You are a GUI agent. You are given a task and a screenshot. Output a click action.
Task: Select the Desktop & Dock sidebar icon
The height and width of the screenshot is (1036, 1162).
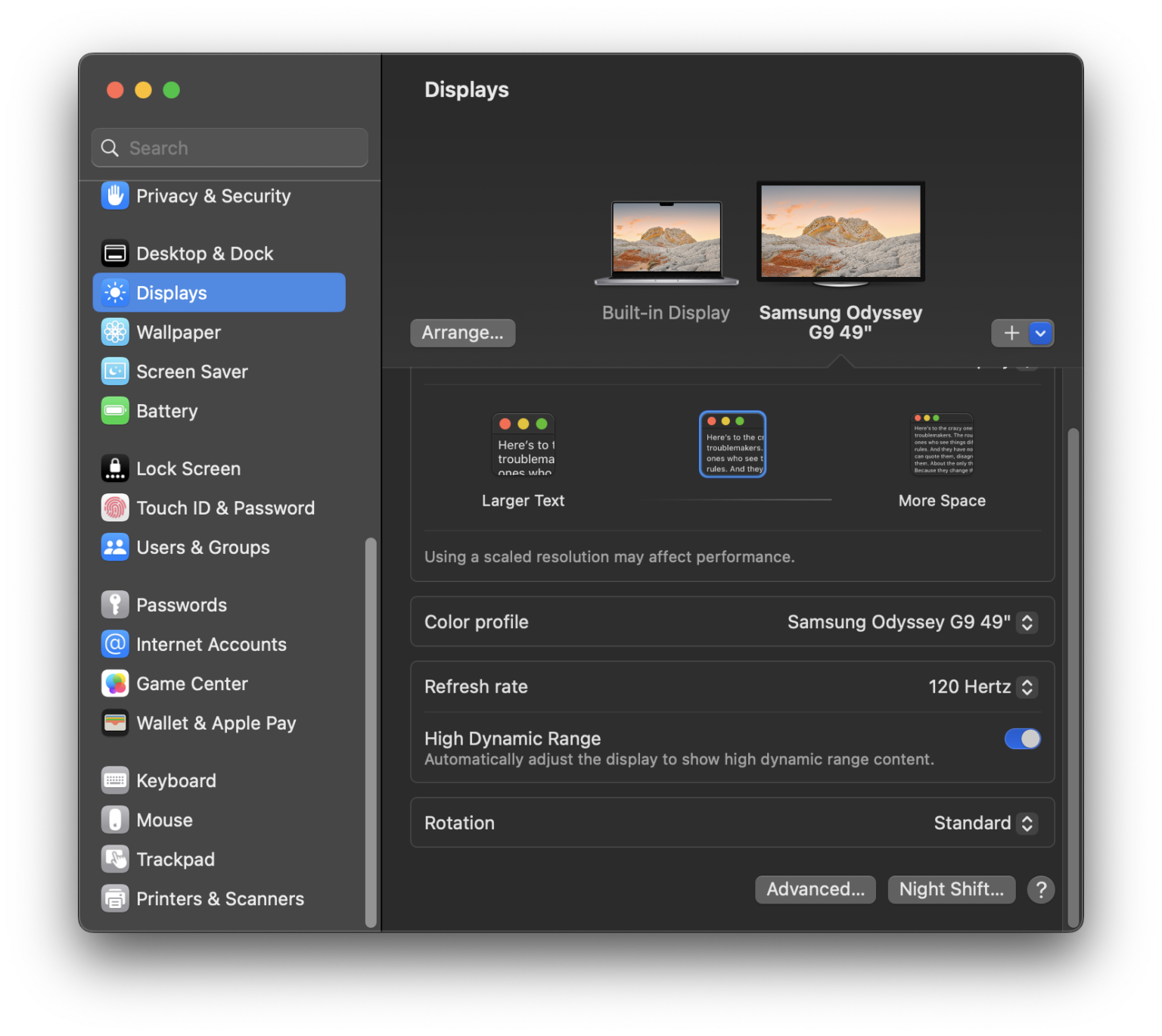point(115,254)
